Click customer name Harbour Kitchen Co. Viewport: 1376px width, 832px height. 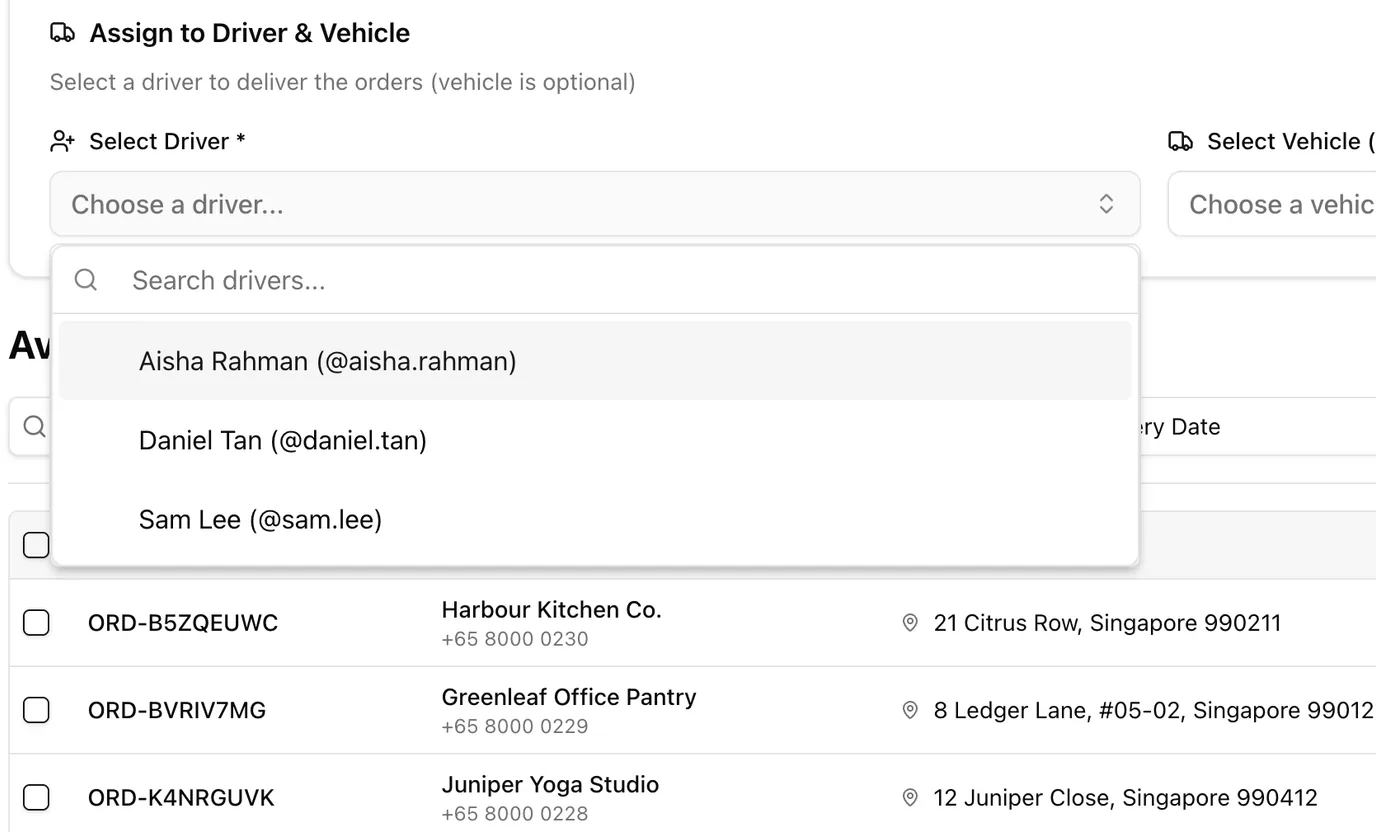[x=552, y=610]
